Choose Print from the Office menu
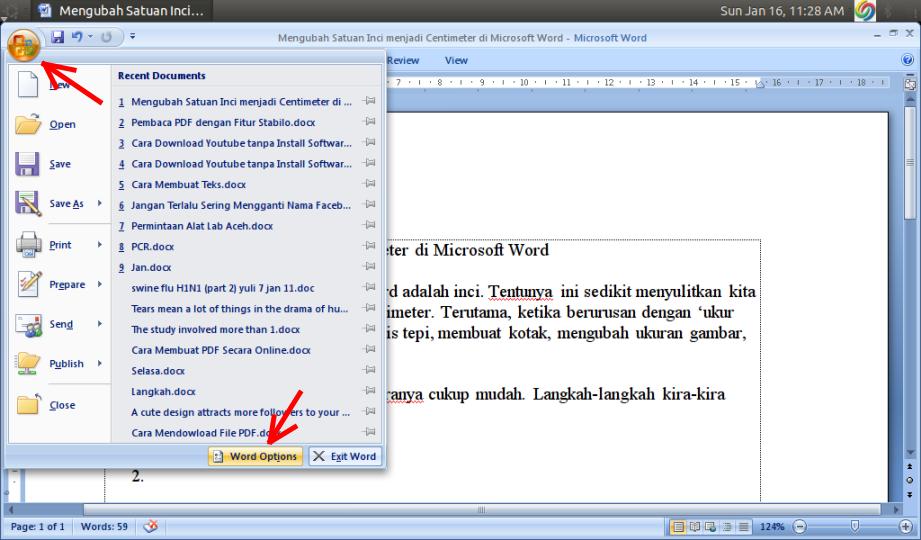This screenshot has width=921, height=540. [x=59, y=244]
